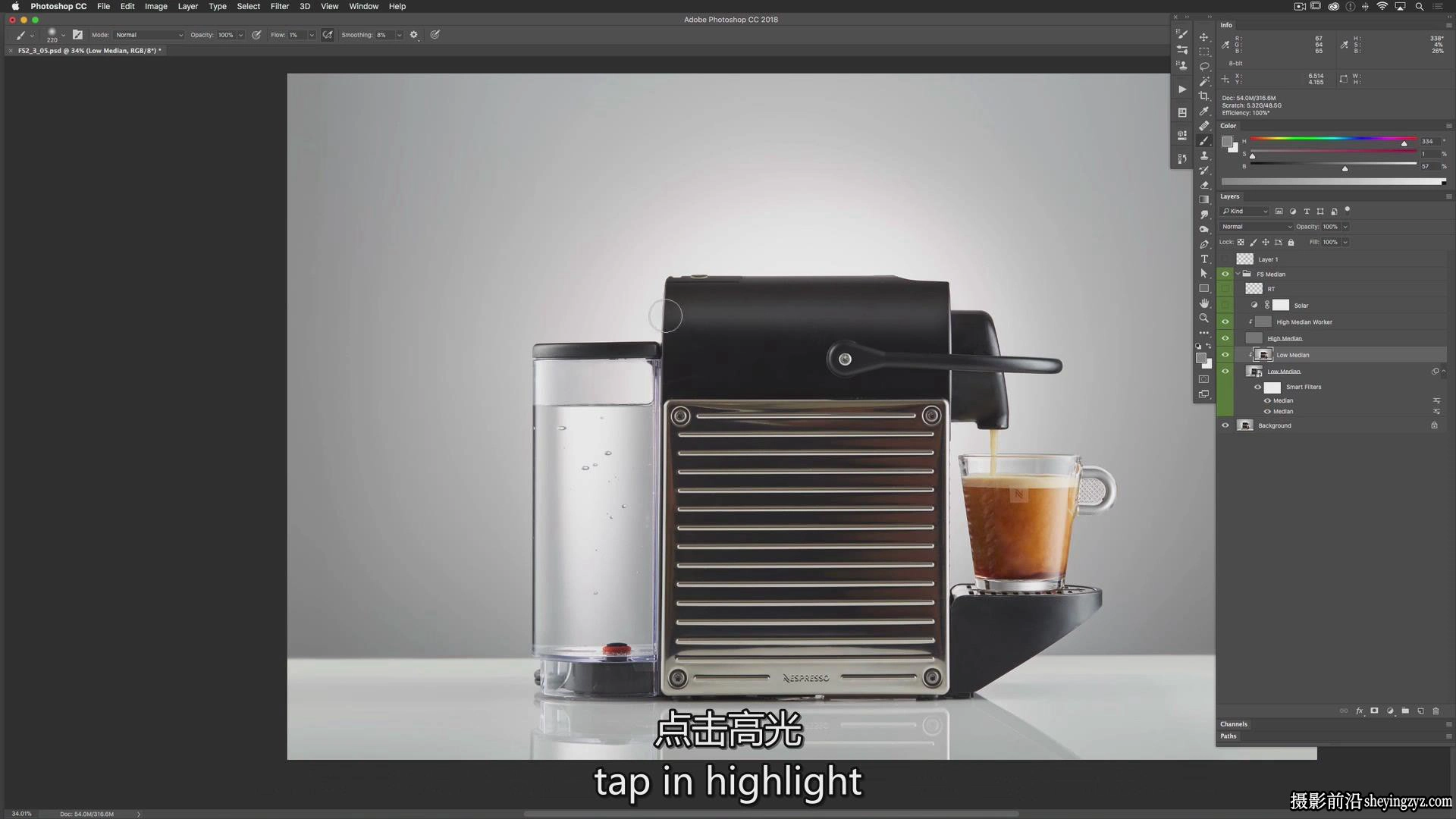Screen dimensions: 1456x819
Task: Open the Window menu
Action: [x=363, y=6]
